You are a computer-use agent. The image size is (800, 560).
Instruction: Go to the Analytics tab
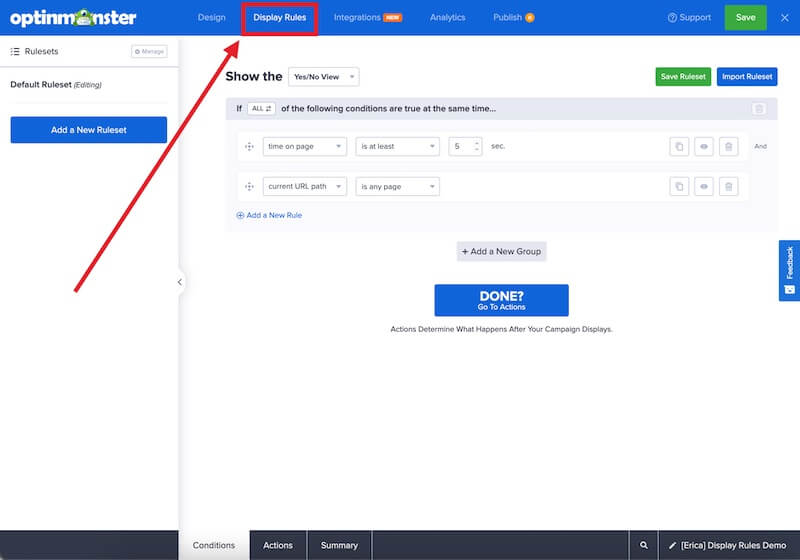447,17
